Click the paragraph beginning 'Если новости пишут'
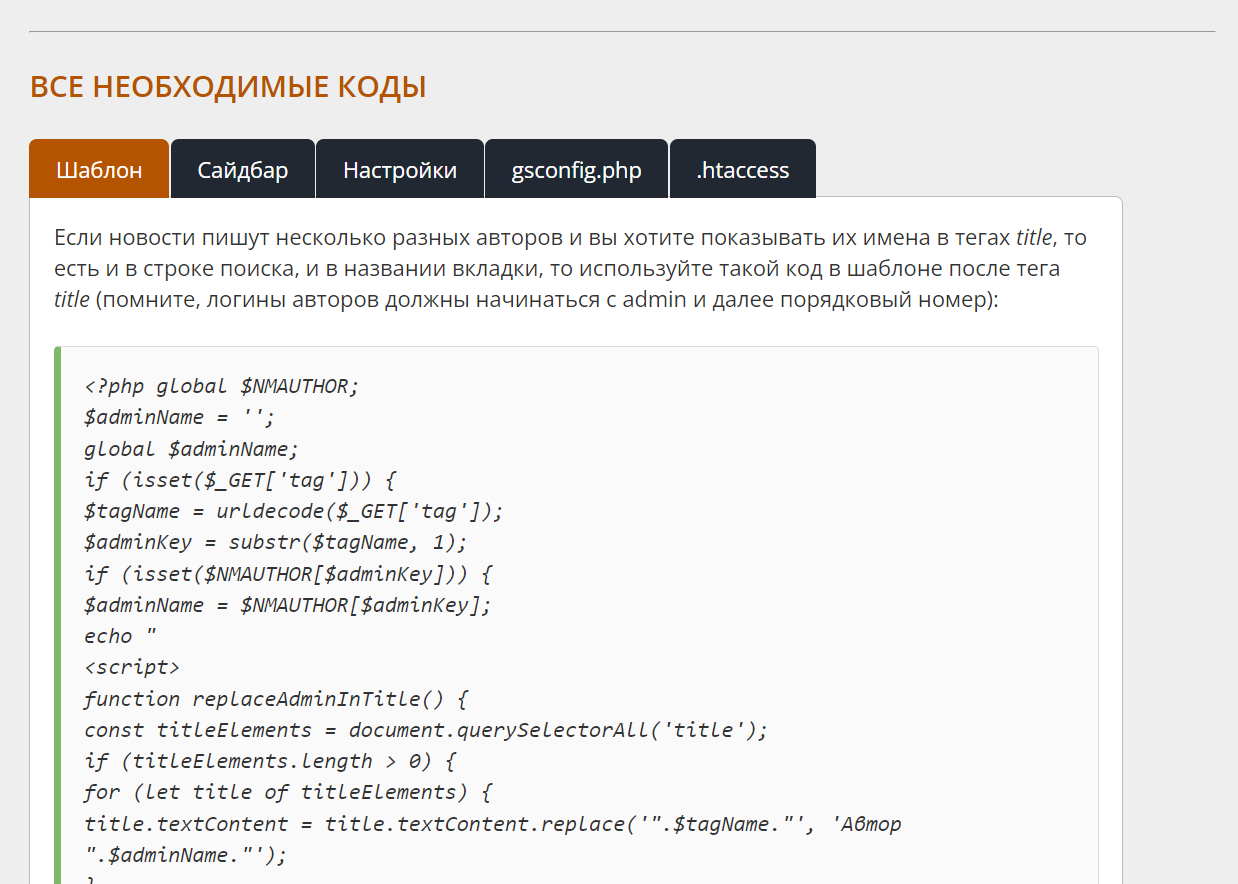 pos(570,268)
